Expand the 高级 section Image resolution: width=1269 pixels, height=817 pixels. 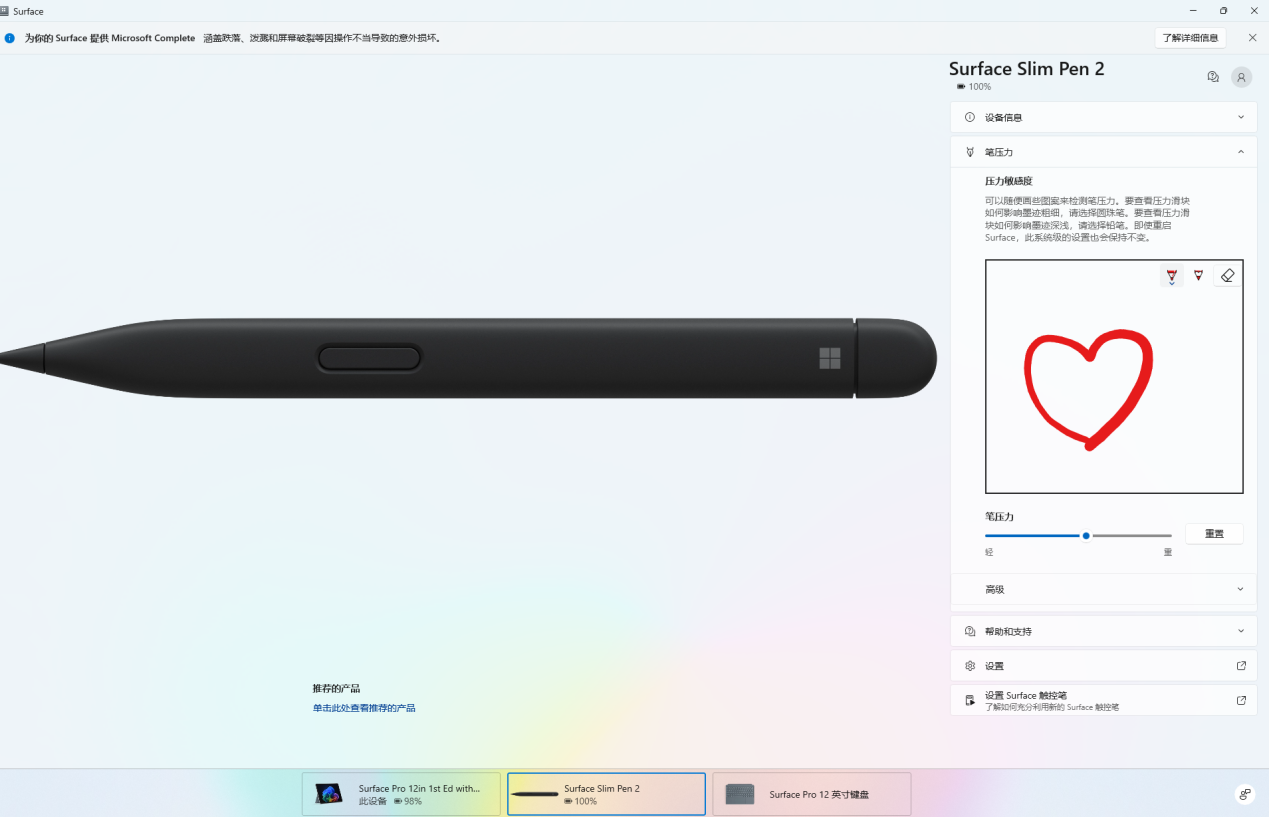click(x=1103, y=589)
